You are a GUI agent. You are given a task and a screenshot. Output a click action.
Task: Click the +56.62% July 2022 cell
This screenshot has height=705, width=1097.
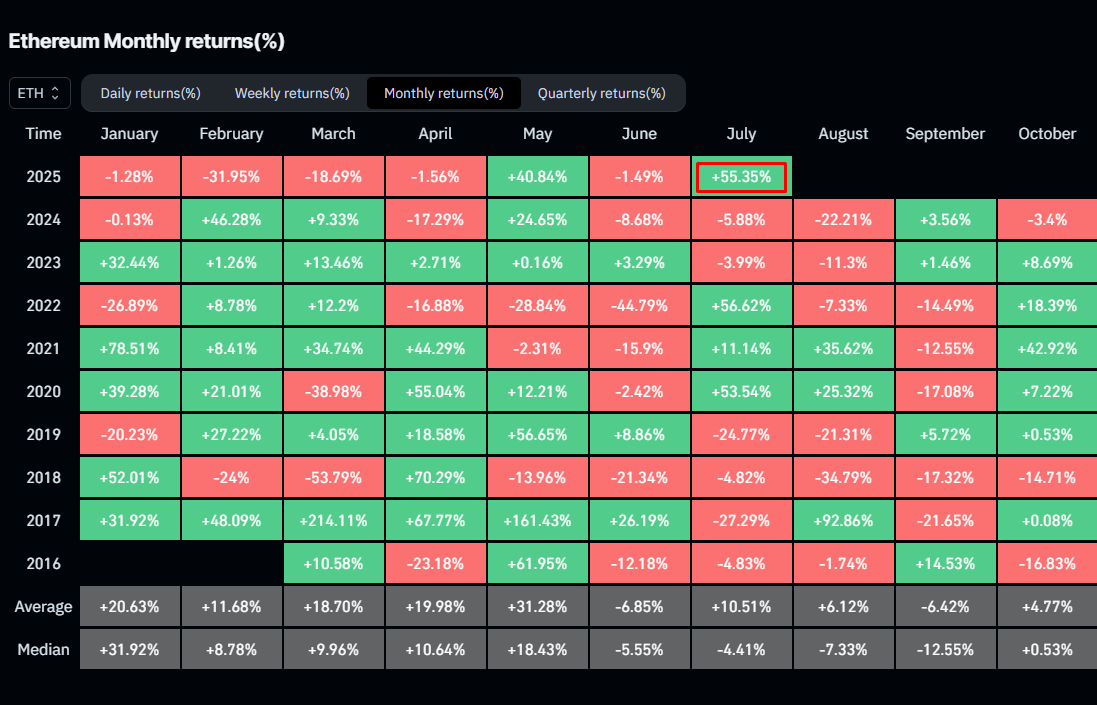coord(742,306)
